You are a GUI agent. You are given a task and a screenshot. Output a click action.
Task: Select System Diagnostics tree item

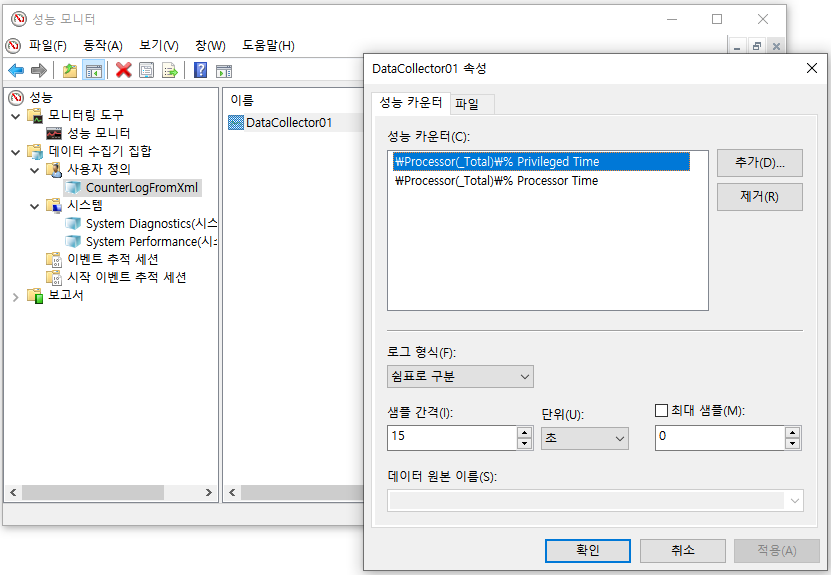[x=152, y=224]
